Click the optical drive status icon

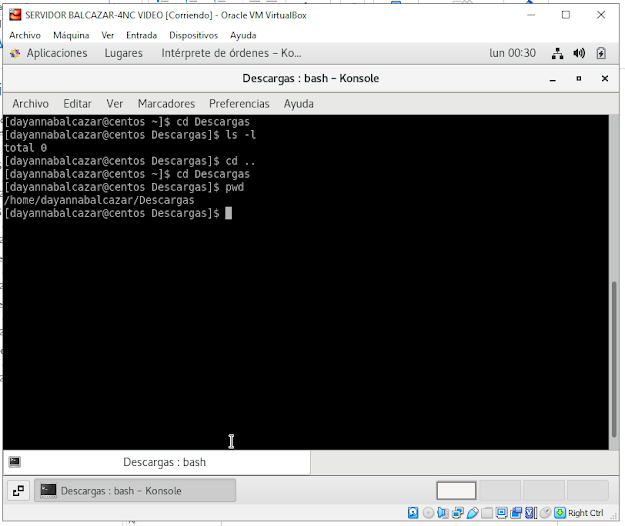428,513
